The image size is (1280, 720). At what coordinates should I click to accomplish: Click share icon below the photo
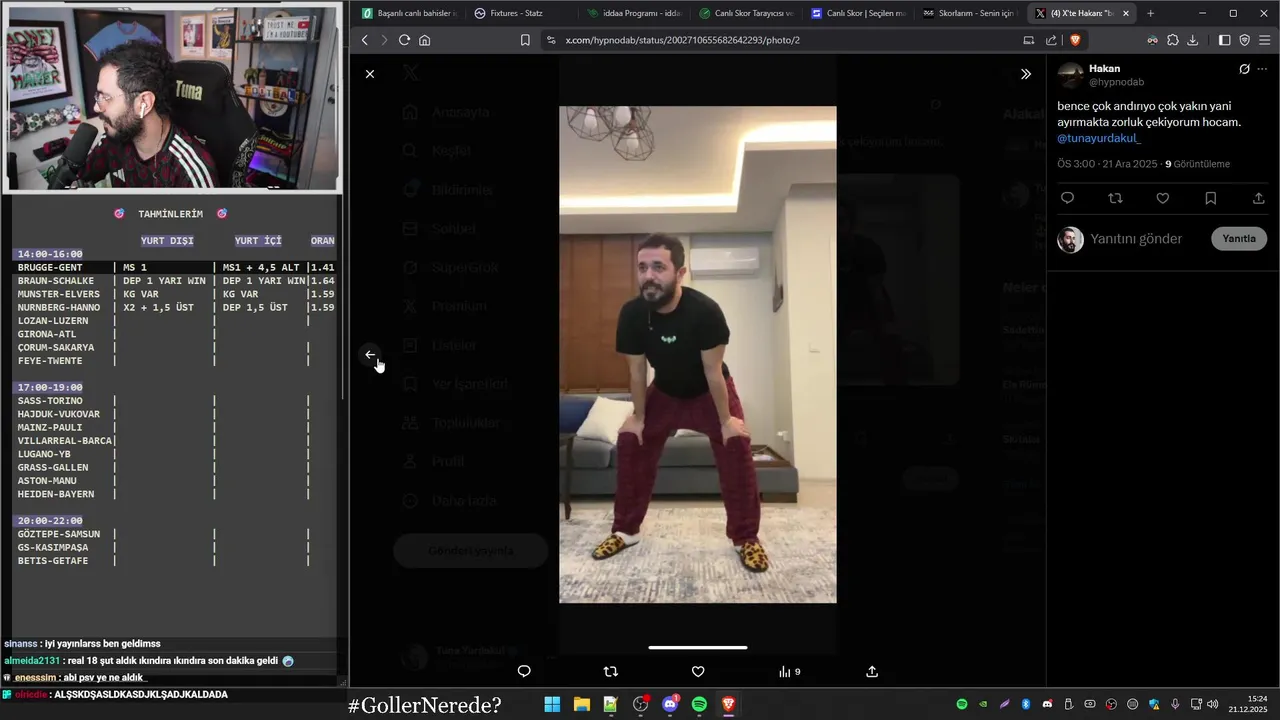tap(872, 672)
